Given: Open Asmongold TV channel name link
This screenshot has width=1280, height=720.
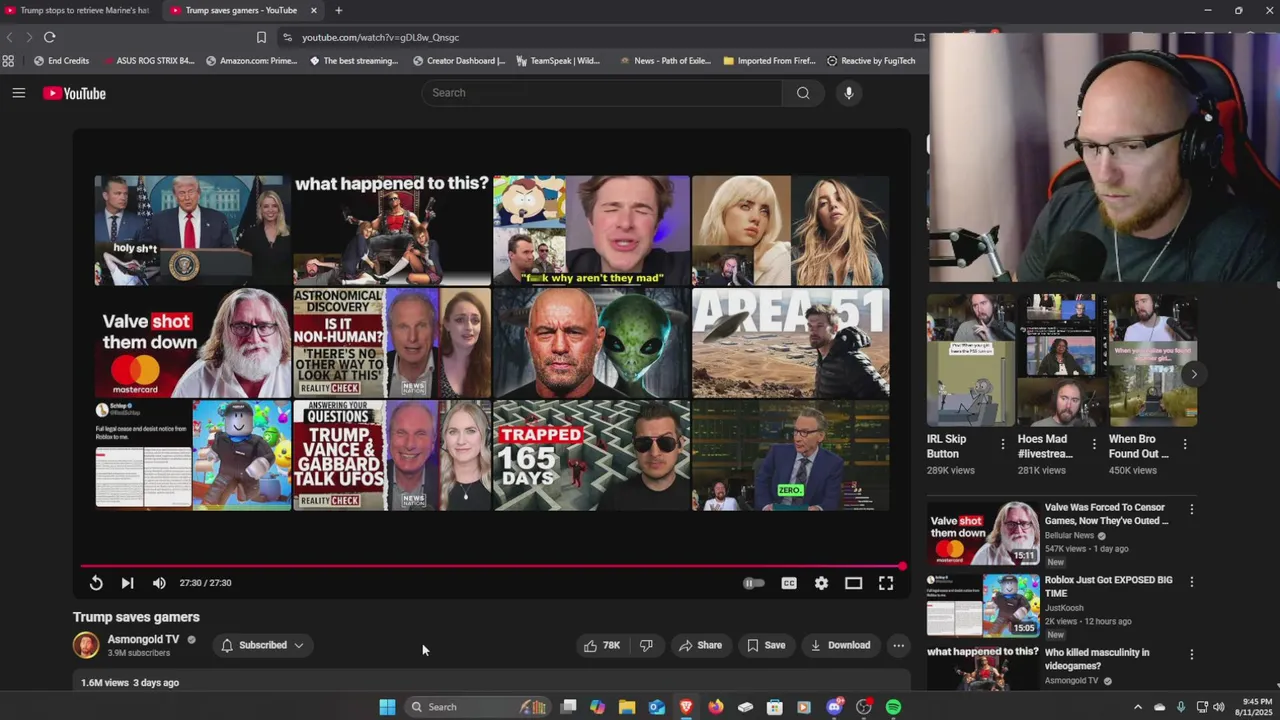Looking at the screenshot, I should tap(143, 639).
